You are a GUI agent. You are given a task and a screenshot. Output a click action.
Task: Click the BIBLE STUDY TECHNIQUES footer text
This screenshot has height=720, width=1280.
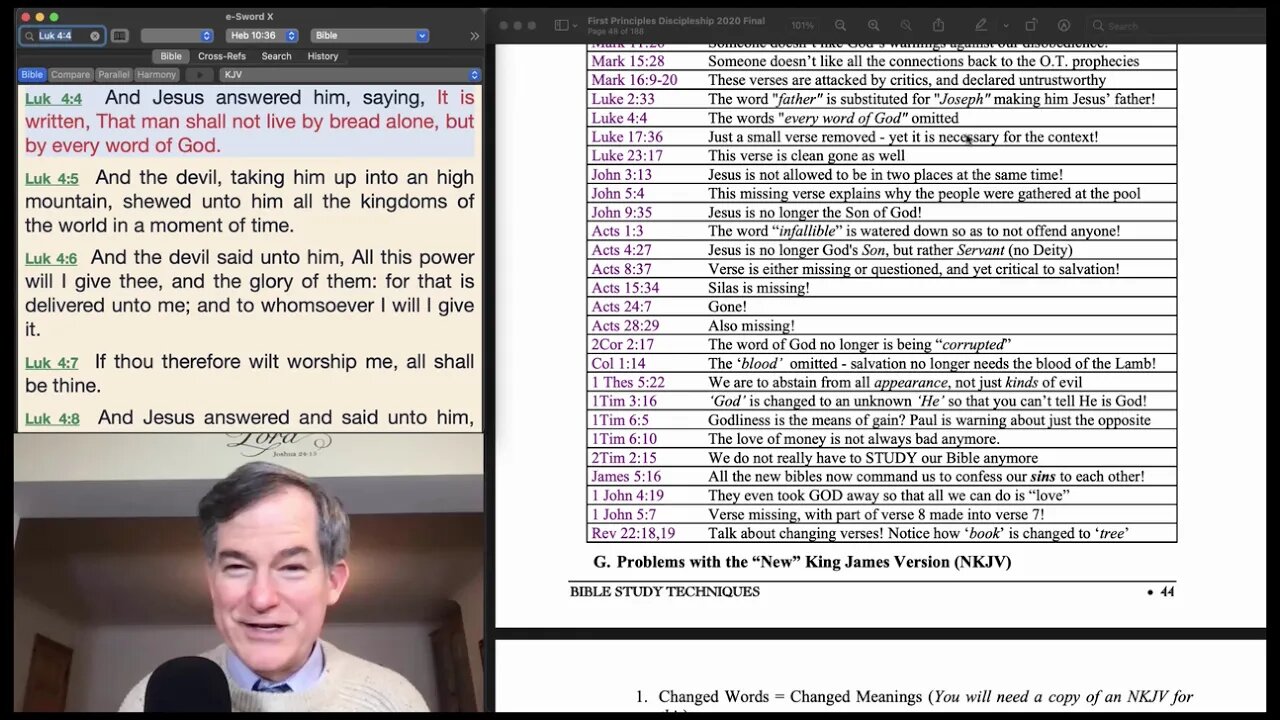coord(665,592)
